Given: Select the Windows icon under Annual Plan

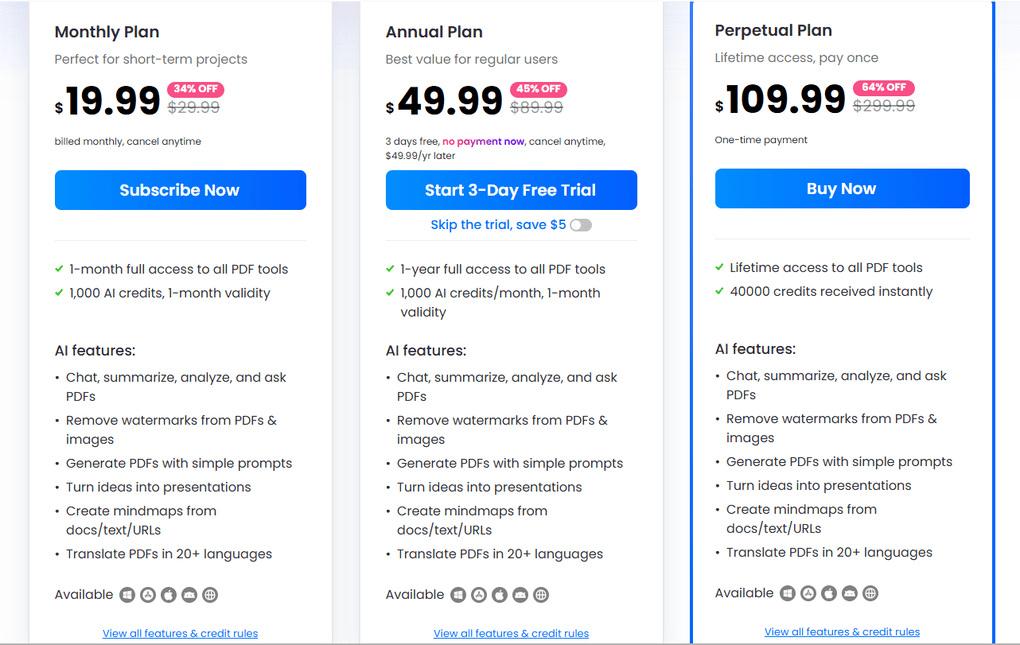Looking at the screenshot, I should pos(458,594).
